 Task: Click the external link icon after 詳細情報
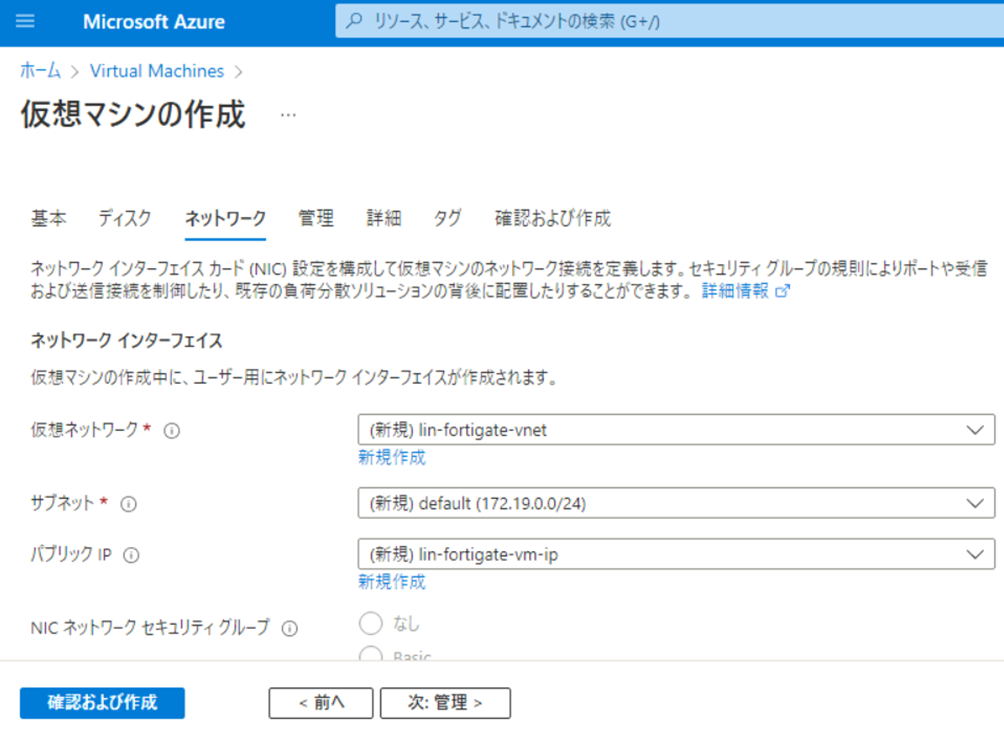point(783,291)
